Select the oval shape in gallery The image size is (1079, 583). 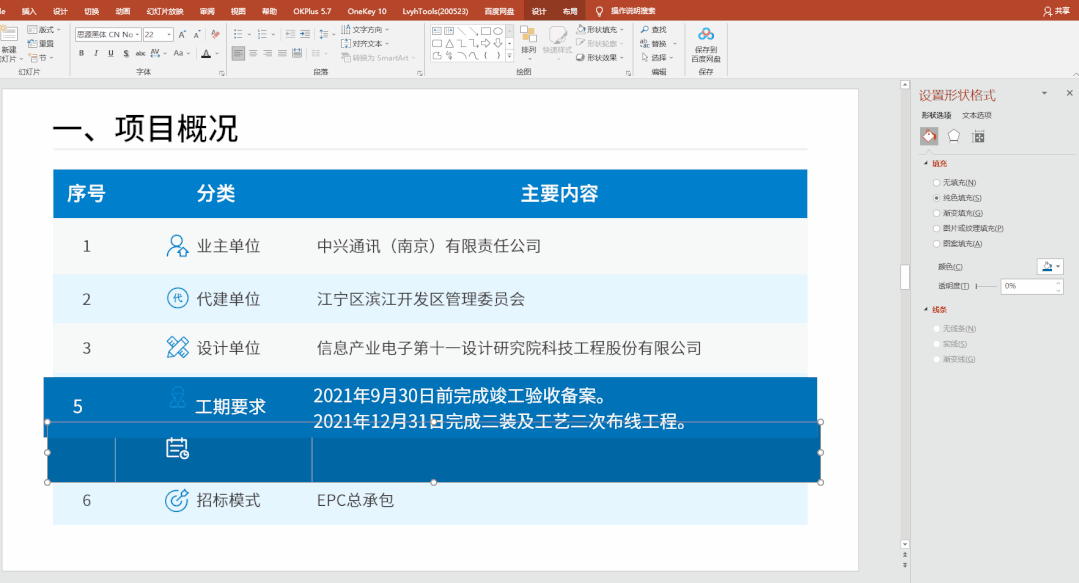pyautogui.click(x=498, y=31)
